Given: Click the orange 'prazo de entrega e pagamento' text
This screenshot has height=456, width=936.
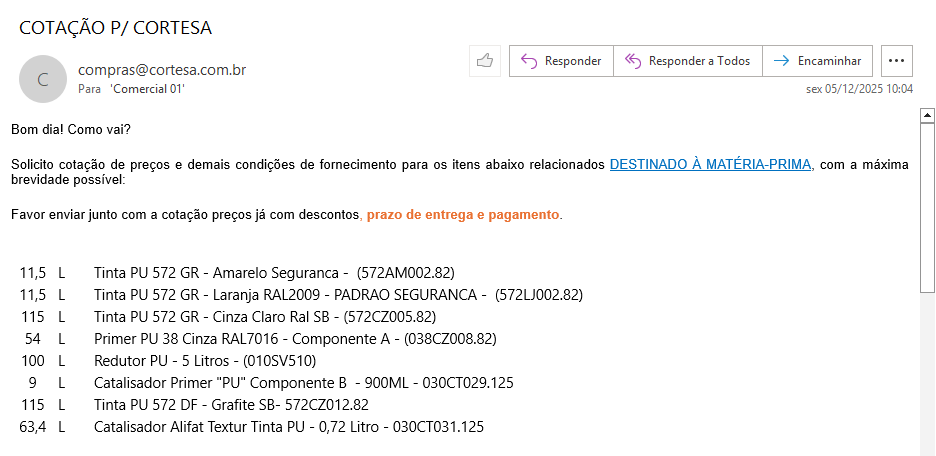Looking at the screenshot, I should tap(463, 215).
